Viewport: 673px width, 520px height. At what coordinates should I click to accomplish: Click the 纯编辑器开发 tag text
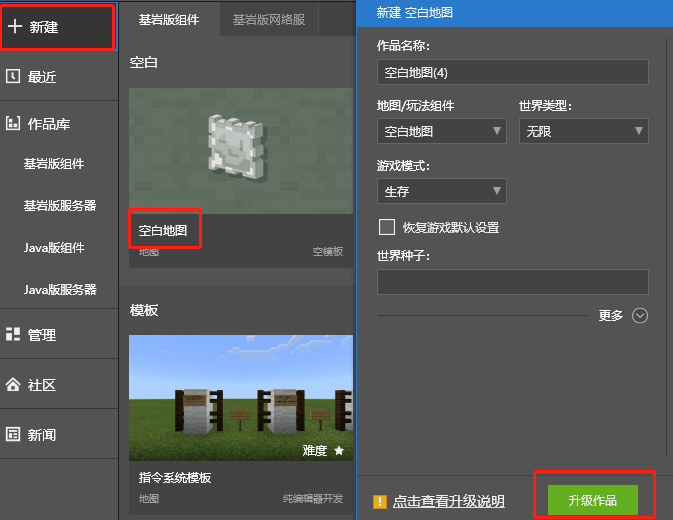(313, 499)
